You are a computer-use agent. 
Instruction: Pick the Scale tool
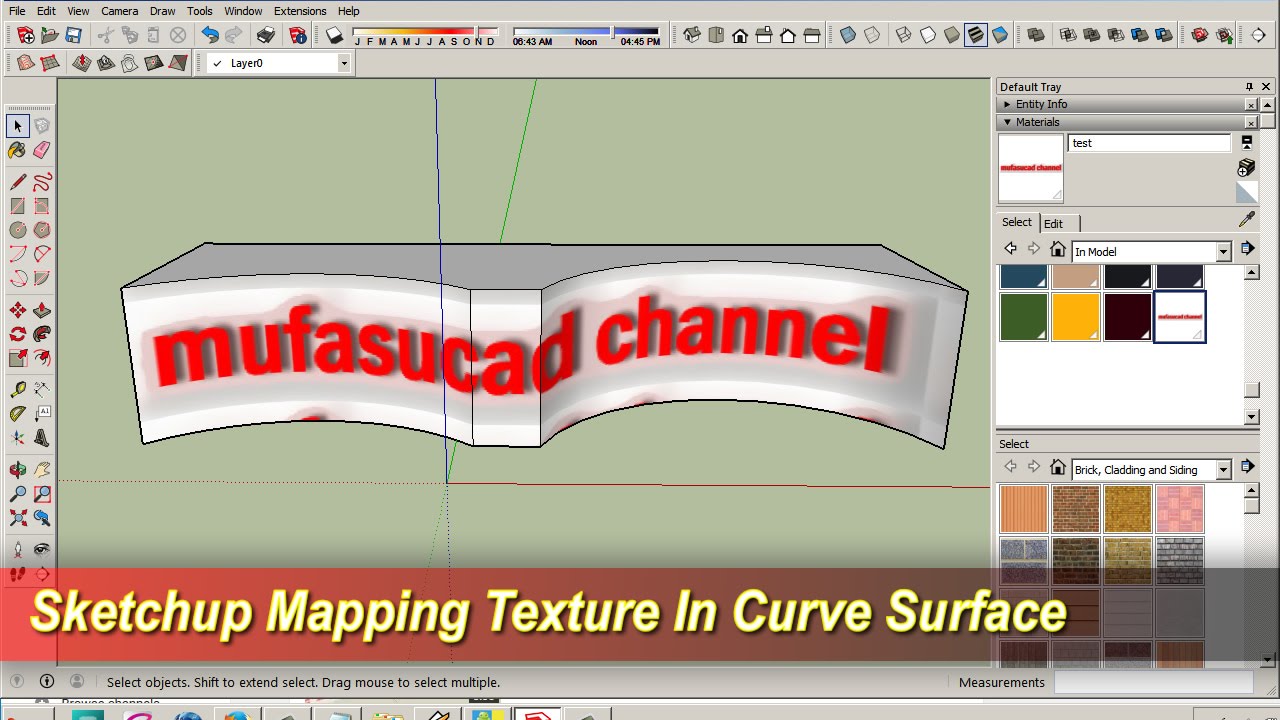pyautogui.click(x=18, y=358)
